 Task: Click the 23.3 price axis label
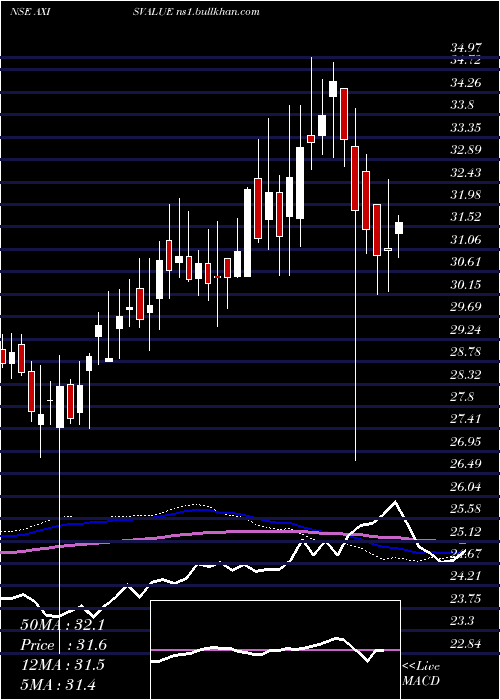(x=462, y=621)
